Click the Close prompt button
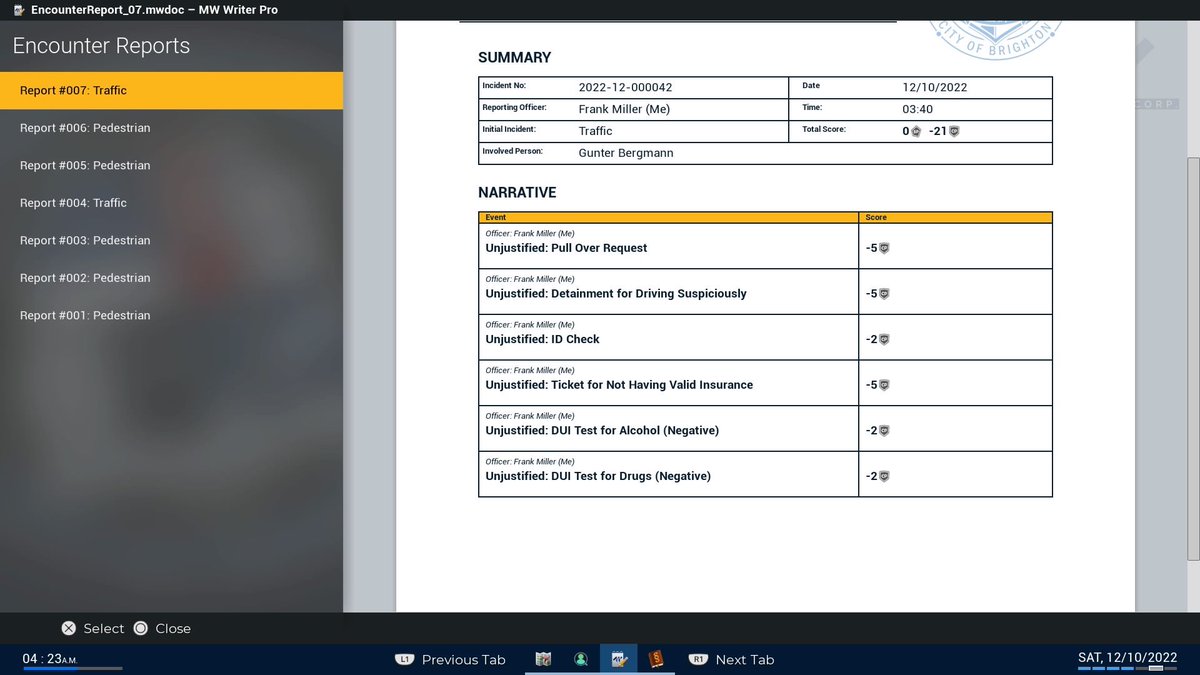Screen dimensions: 1200x675 [x=162, y=628]
